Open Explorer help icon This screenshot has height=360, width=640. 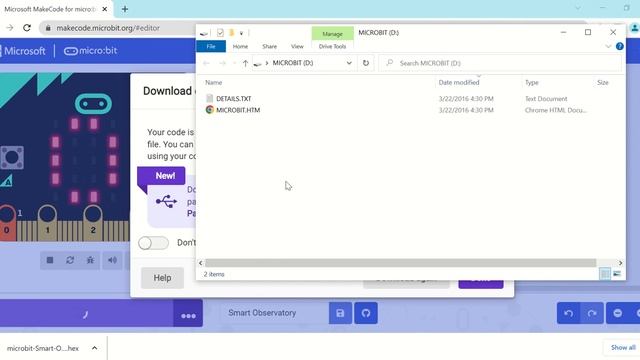pos(620,46)
